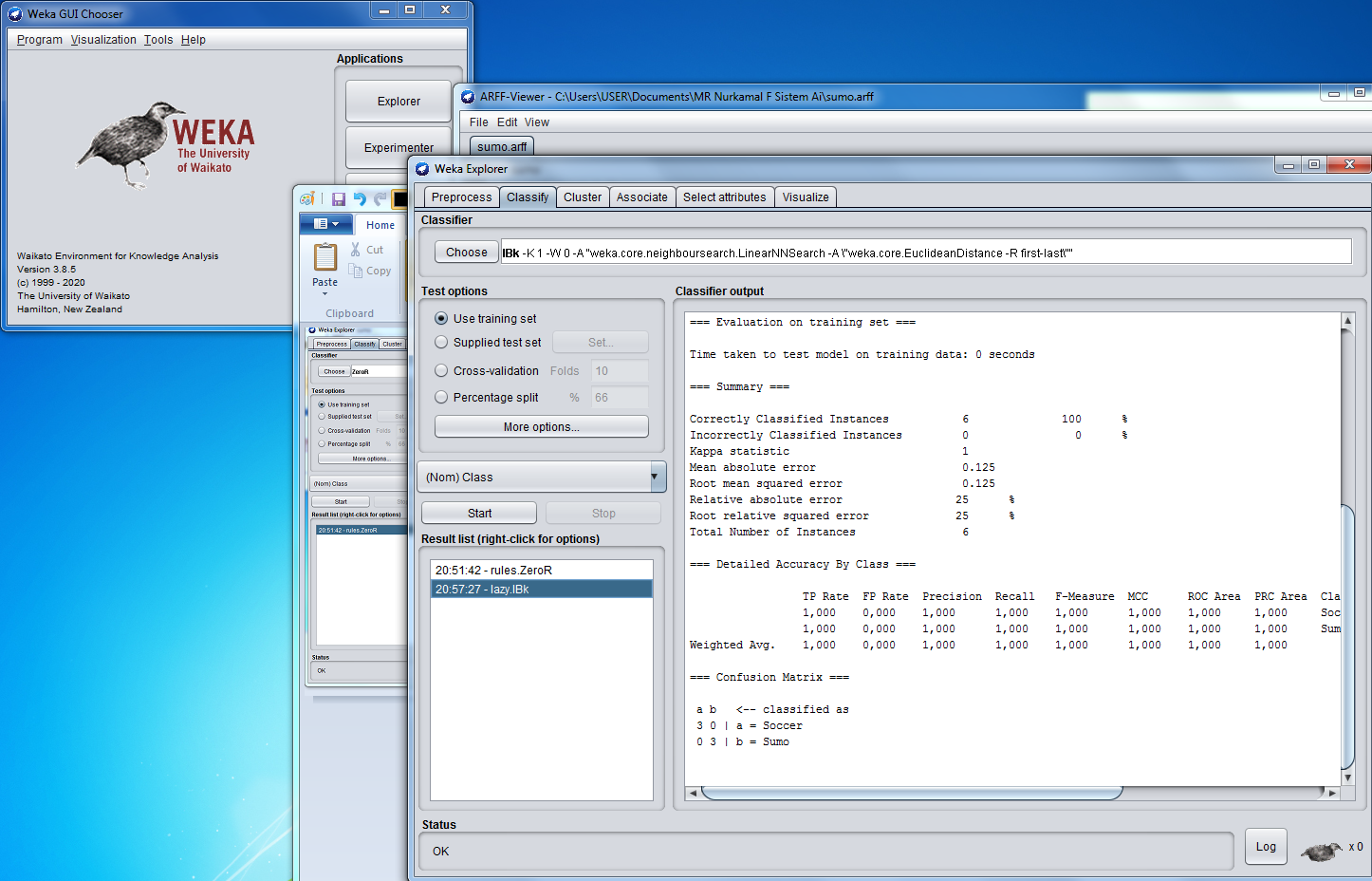Open the Visualization menu in GUI Chooser

[x=103, y=40]
